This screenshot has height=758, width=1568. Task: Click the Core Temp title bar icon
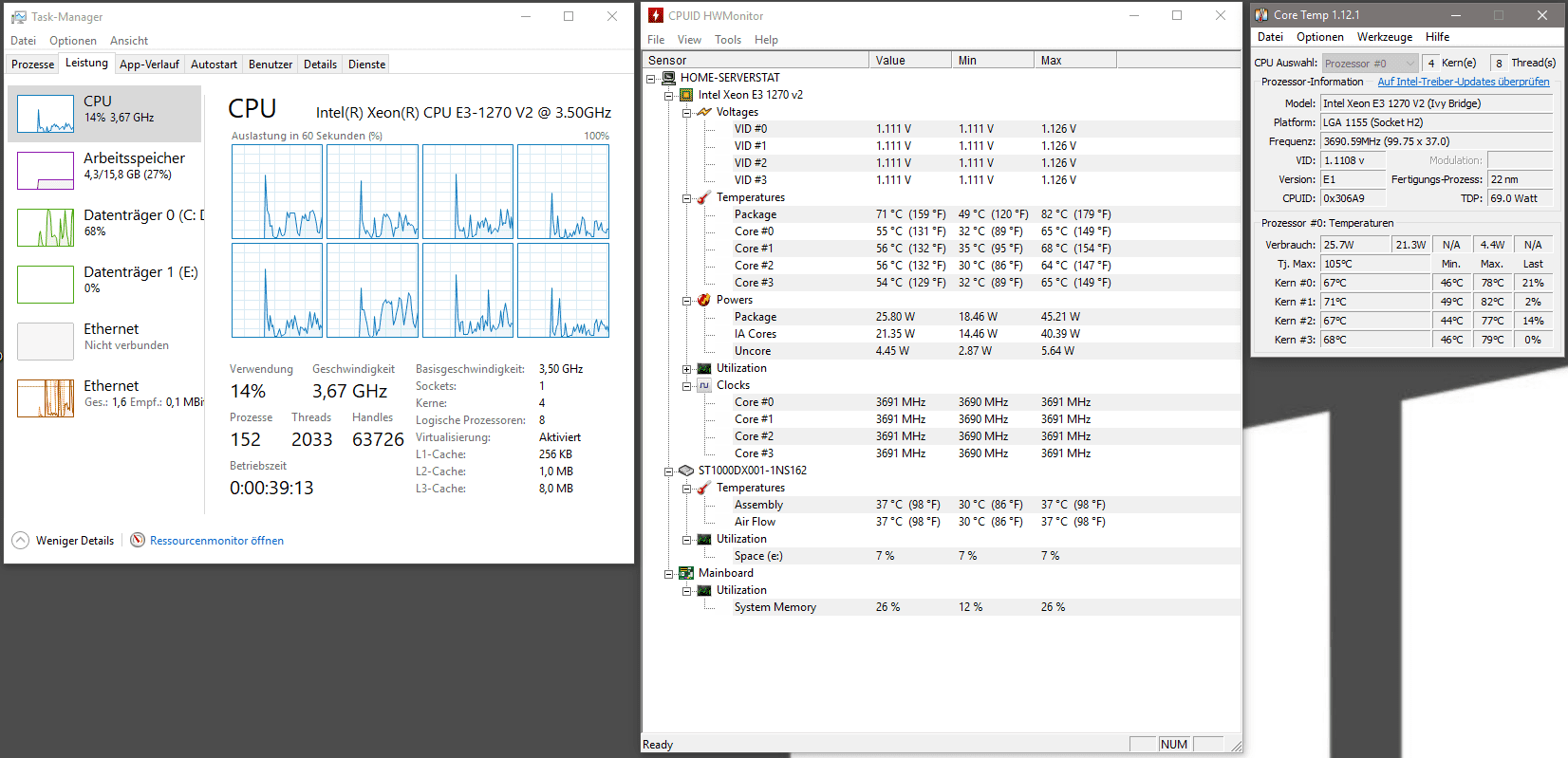1261,15
